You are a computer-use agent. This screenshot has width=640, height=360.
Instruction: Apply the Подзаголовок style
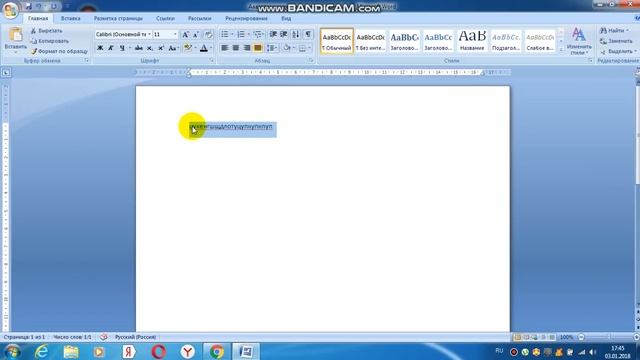pos(506,41)
